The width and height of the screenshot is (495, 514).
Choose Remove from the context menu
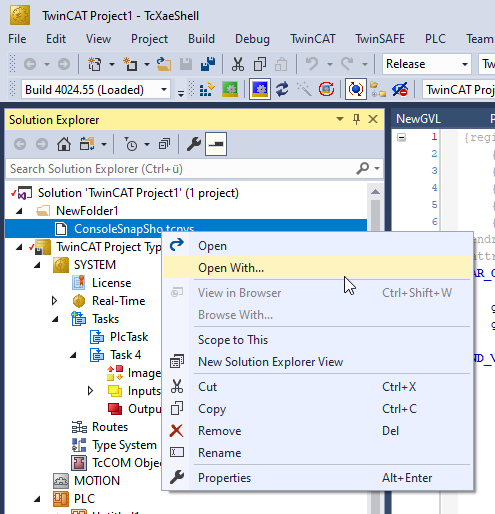coord(318,431)
